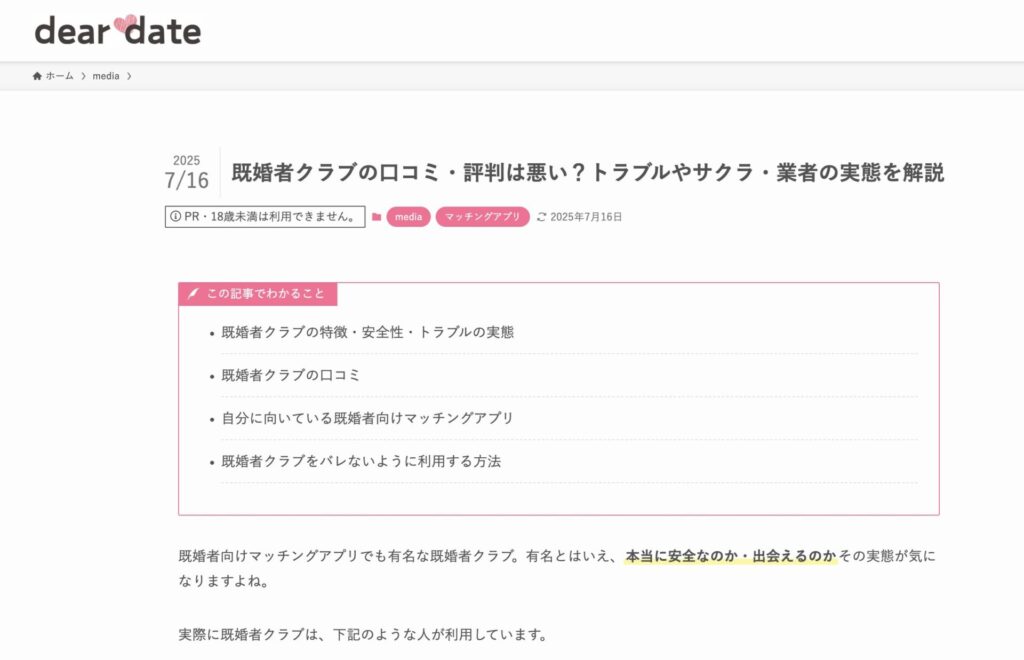The image size is (1024, 660).
Task: Select 既婚者クラブの特徴・安全性・トラブルの実態 list item
Action: pos(367,332)
